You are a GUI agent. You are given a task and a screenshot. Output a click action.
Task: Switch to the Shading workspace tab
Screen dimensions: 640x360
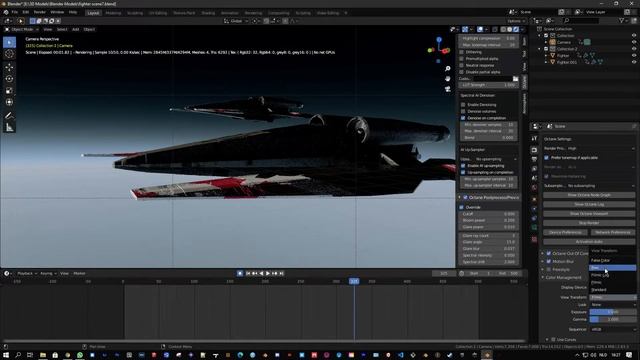click(x=208, y=13)
